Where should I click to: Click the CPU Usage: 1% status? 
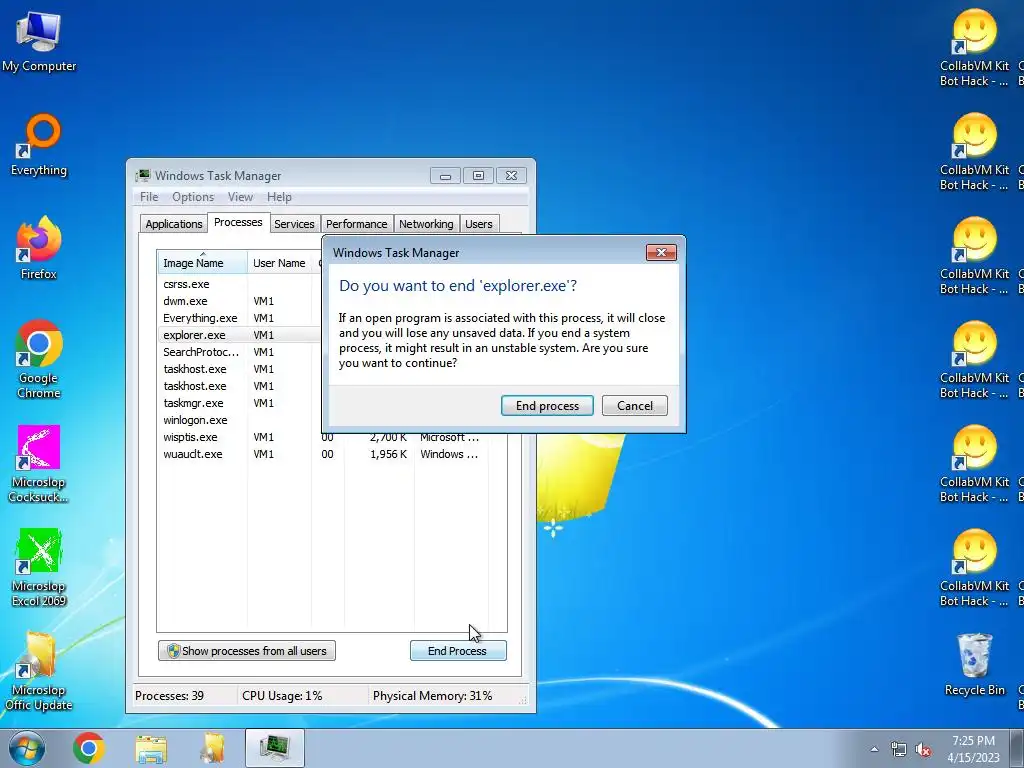(x=282, y=696)
